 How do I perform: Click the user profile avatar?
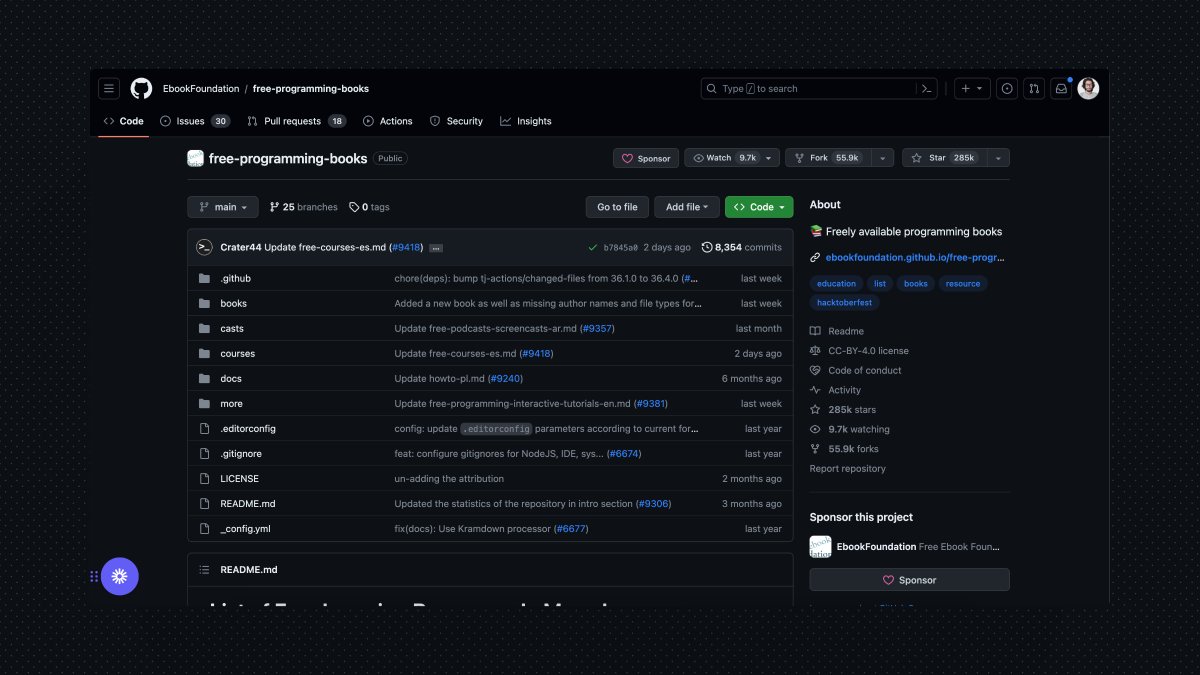[1088, 88]
